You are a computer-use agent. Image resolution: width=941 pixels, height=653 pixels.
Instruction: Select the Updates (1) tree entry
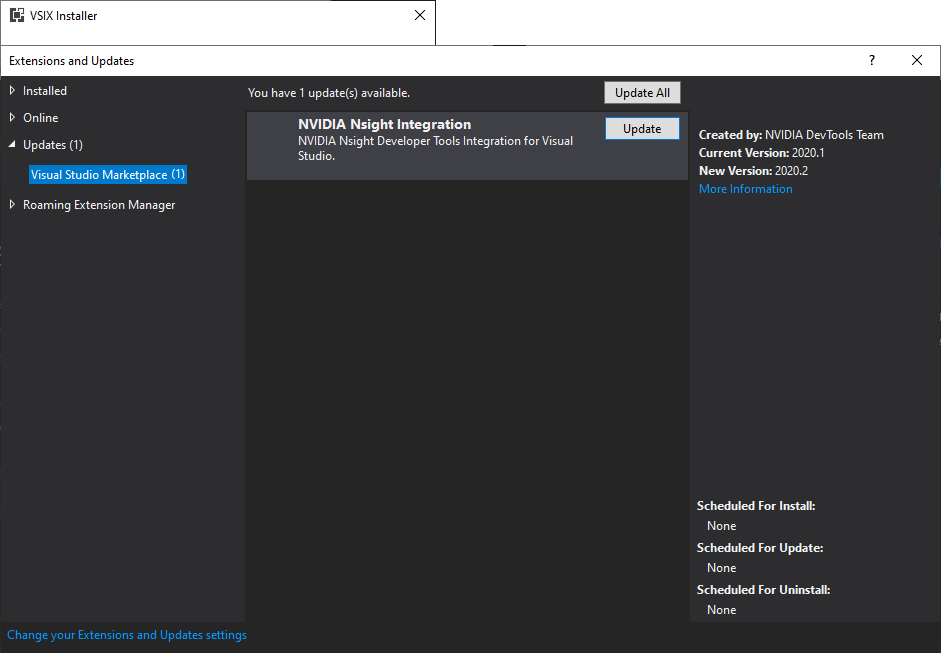55,144
